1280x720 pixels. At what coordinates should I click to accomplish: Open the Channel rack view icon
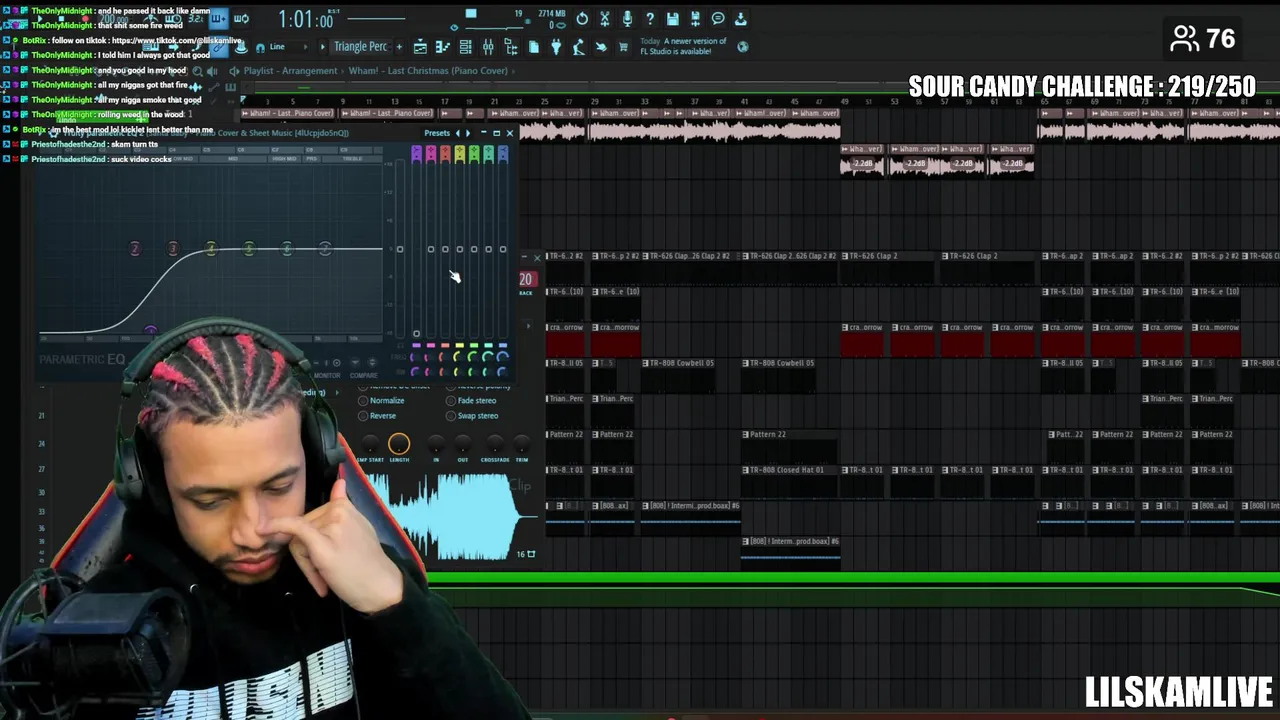(466, 46)
